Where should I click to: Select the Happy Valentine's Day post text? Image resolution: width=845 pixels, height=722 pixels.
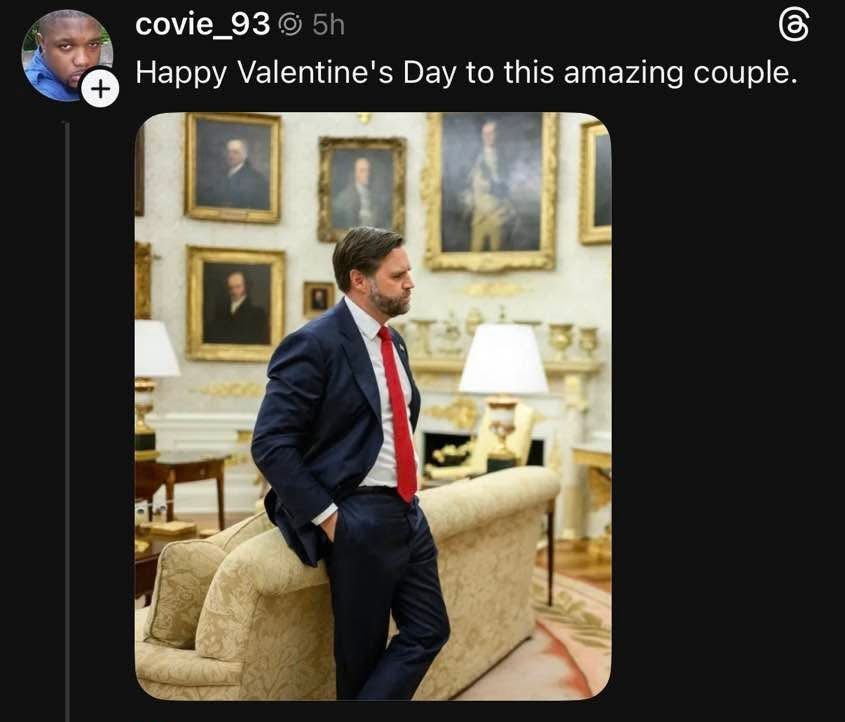click(x=465, y=73)
